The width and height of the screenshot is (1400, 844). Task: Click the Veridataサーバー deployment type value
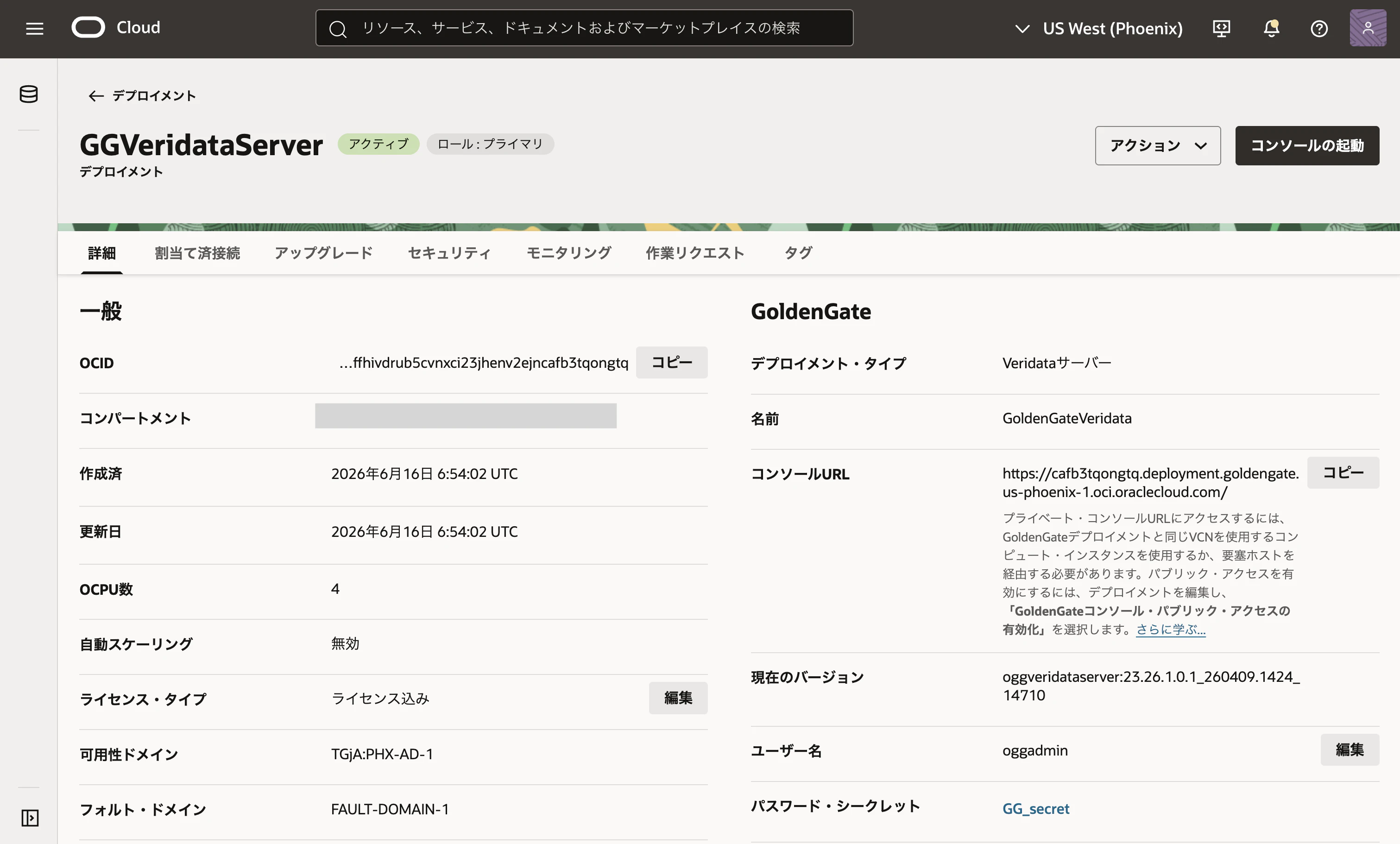click(1056, 363)
